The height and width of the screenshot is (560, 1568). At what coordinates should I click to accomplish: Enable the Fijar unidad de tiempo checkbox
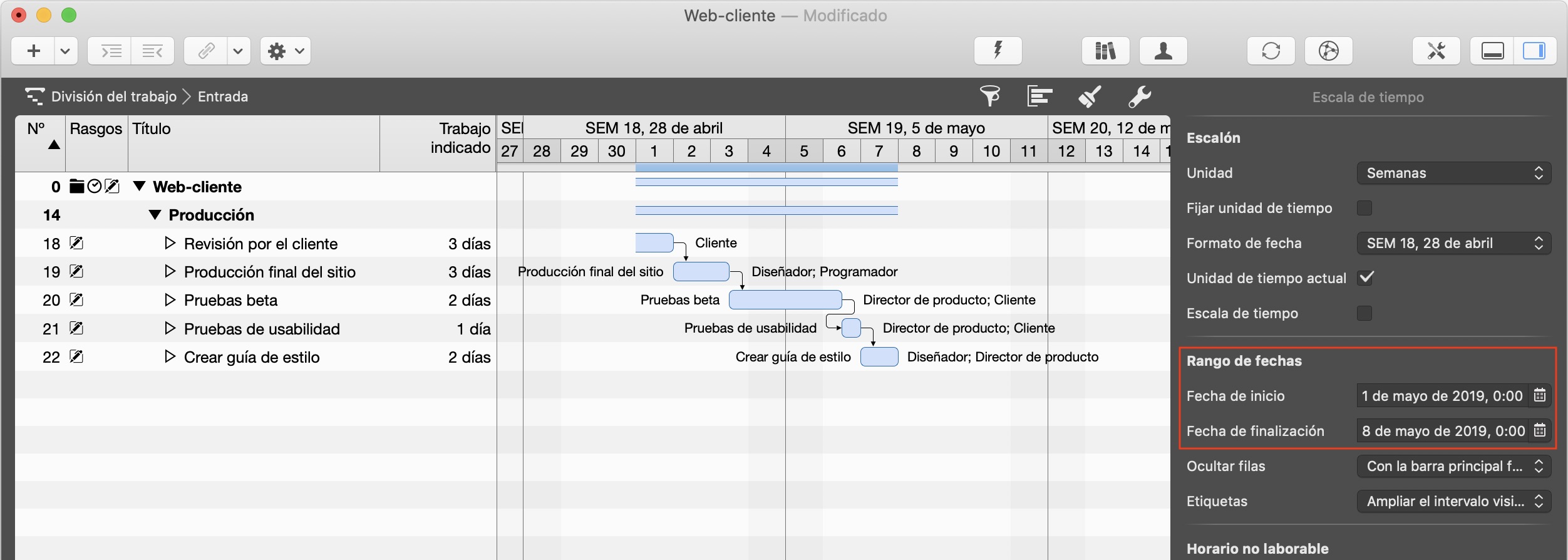(1364, 208)
